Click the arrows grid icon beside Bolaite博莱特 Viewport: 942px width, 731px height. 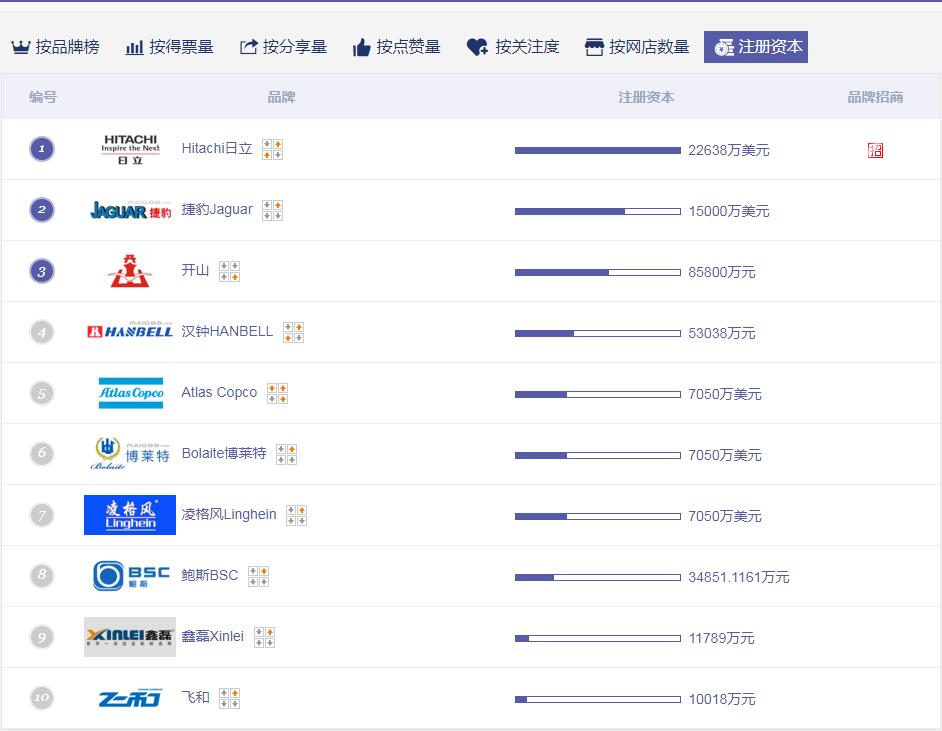[x=287, y=454]
